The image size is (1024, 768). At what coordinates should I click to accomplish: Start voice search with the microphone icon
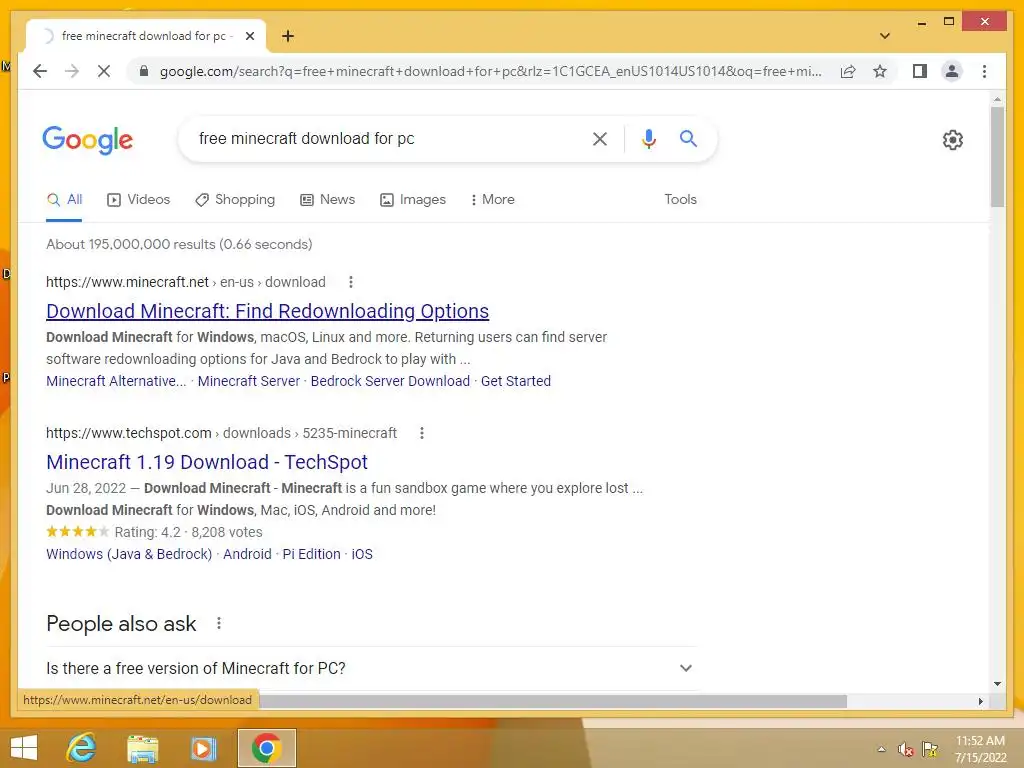click(648, 138)
